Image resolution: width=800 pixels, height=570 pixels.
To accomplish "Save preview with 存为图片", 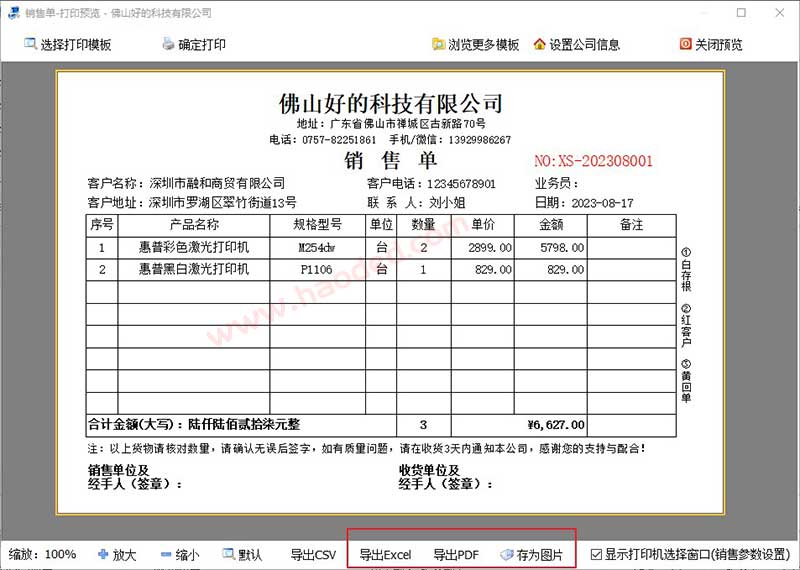I will coord(532,555).
